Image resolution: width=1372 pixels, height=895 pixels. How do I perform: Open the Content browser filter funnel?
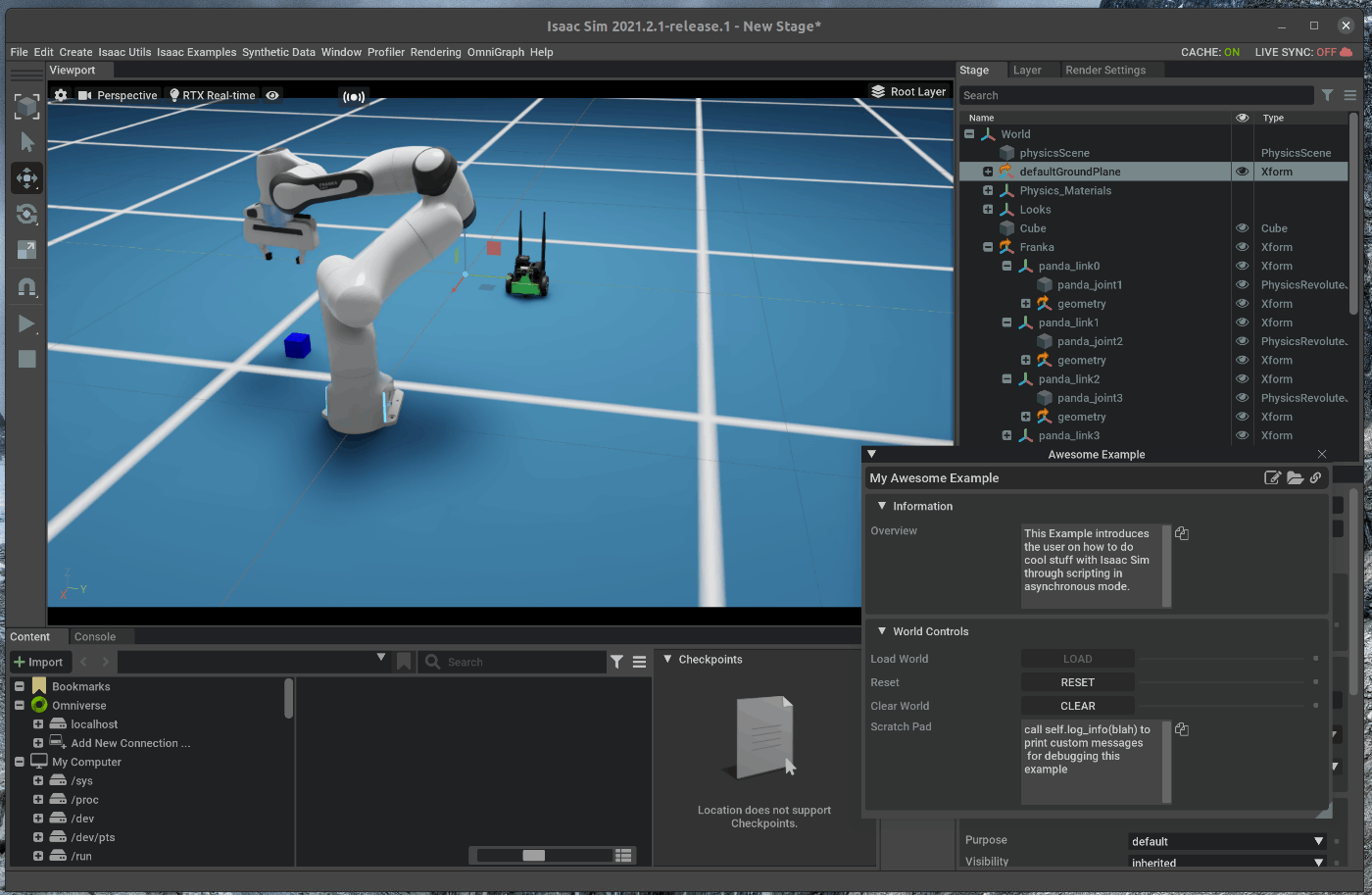pyautogui.click(x=616, y=662)
